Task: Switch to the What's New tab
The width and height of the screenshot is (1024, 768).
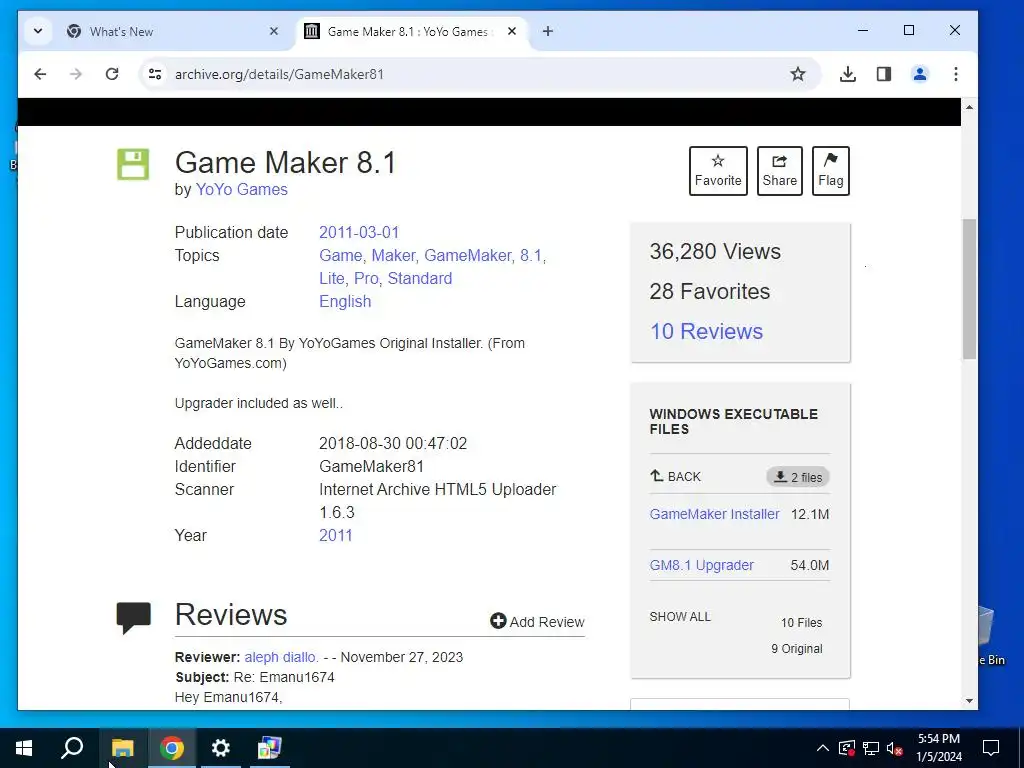Action: tap(172, 31)
